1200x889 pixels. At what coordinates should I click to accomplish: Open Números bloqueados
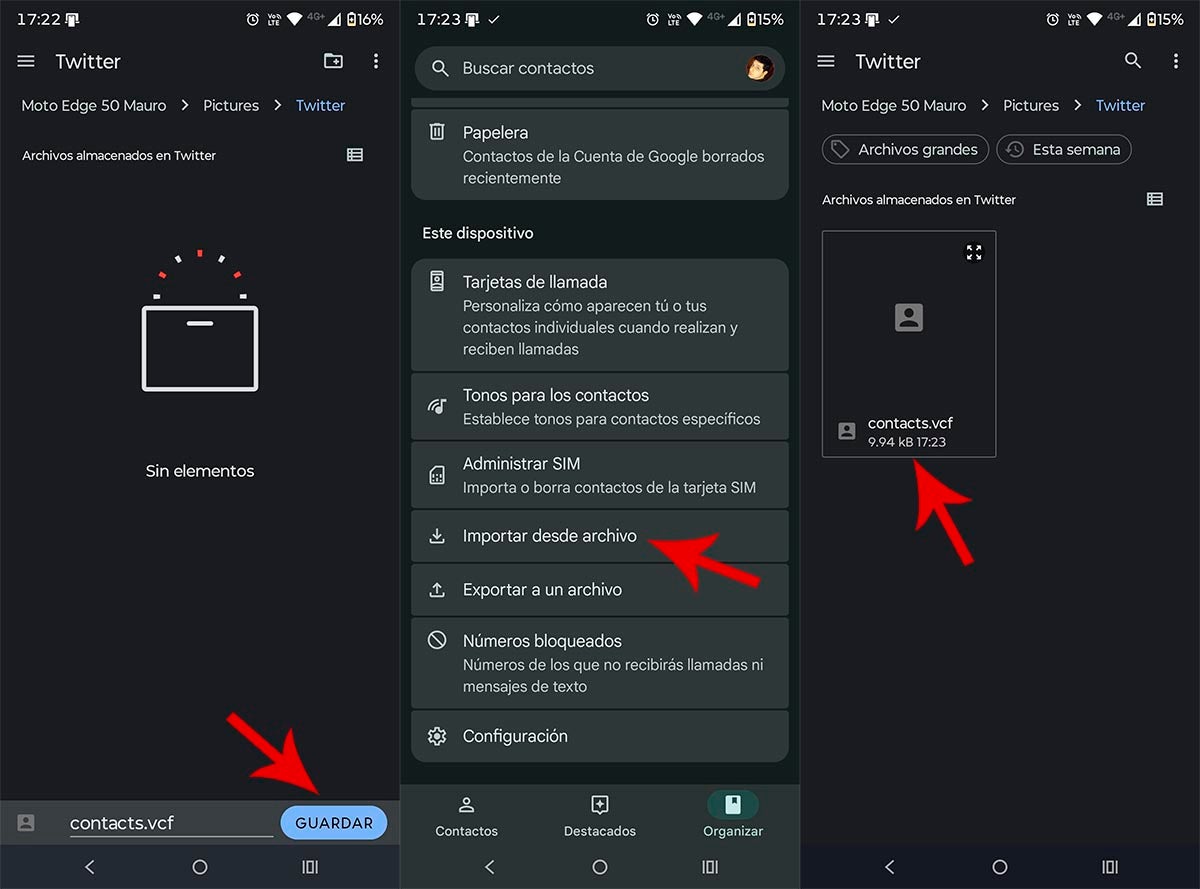[600, 663]
